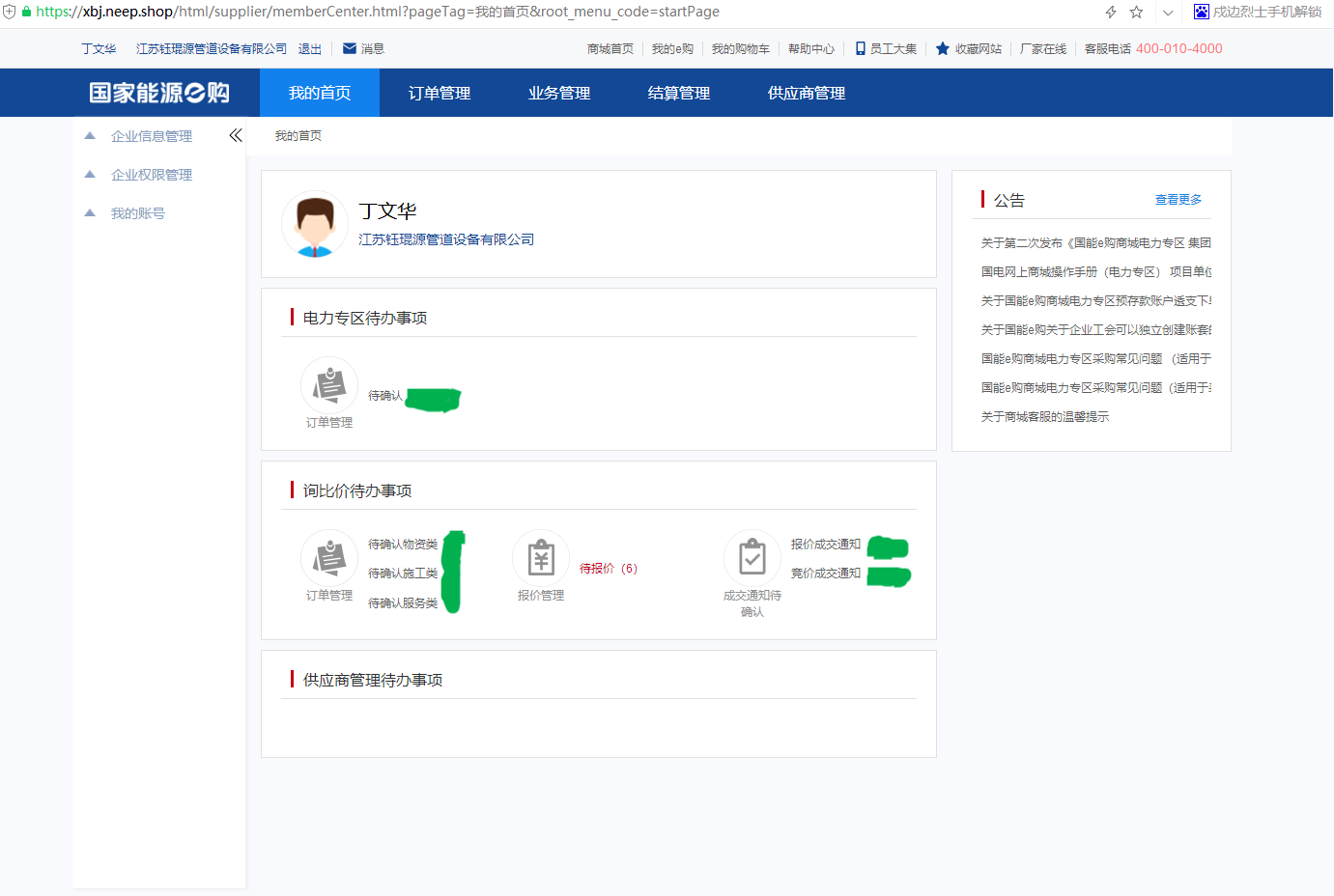
Task: Click the 成交通知待确认 clipboard-check icon
Action: (x=752, y=557)
